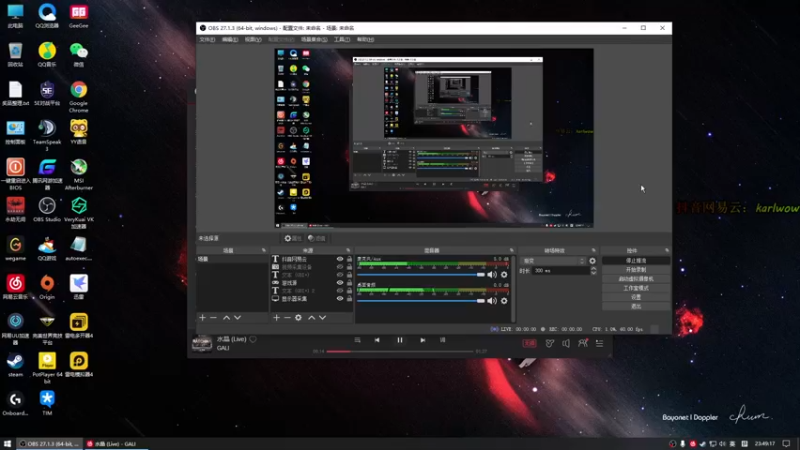Image resolution: width=800 pixels, height=450 pixels.
Task: Open playback mode icon left of previous
Action: pyautogui.click(x=358, y=340)
